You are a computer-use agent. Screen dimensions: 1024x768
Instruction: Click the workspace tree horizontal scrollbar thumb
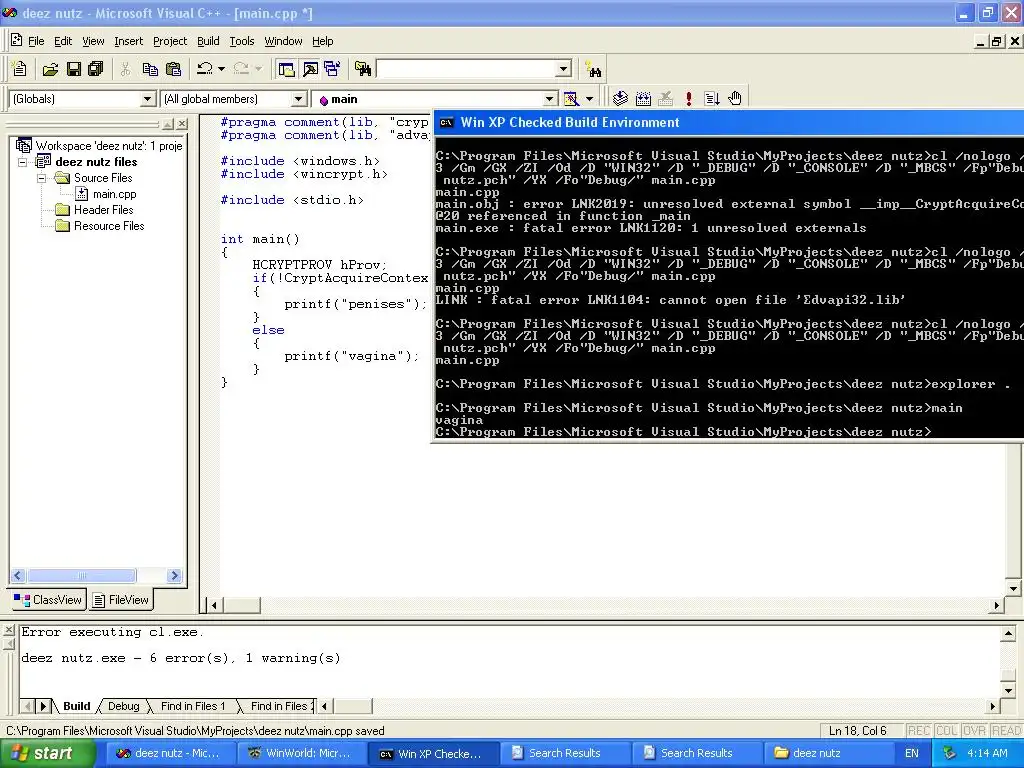click(82, 575)
